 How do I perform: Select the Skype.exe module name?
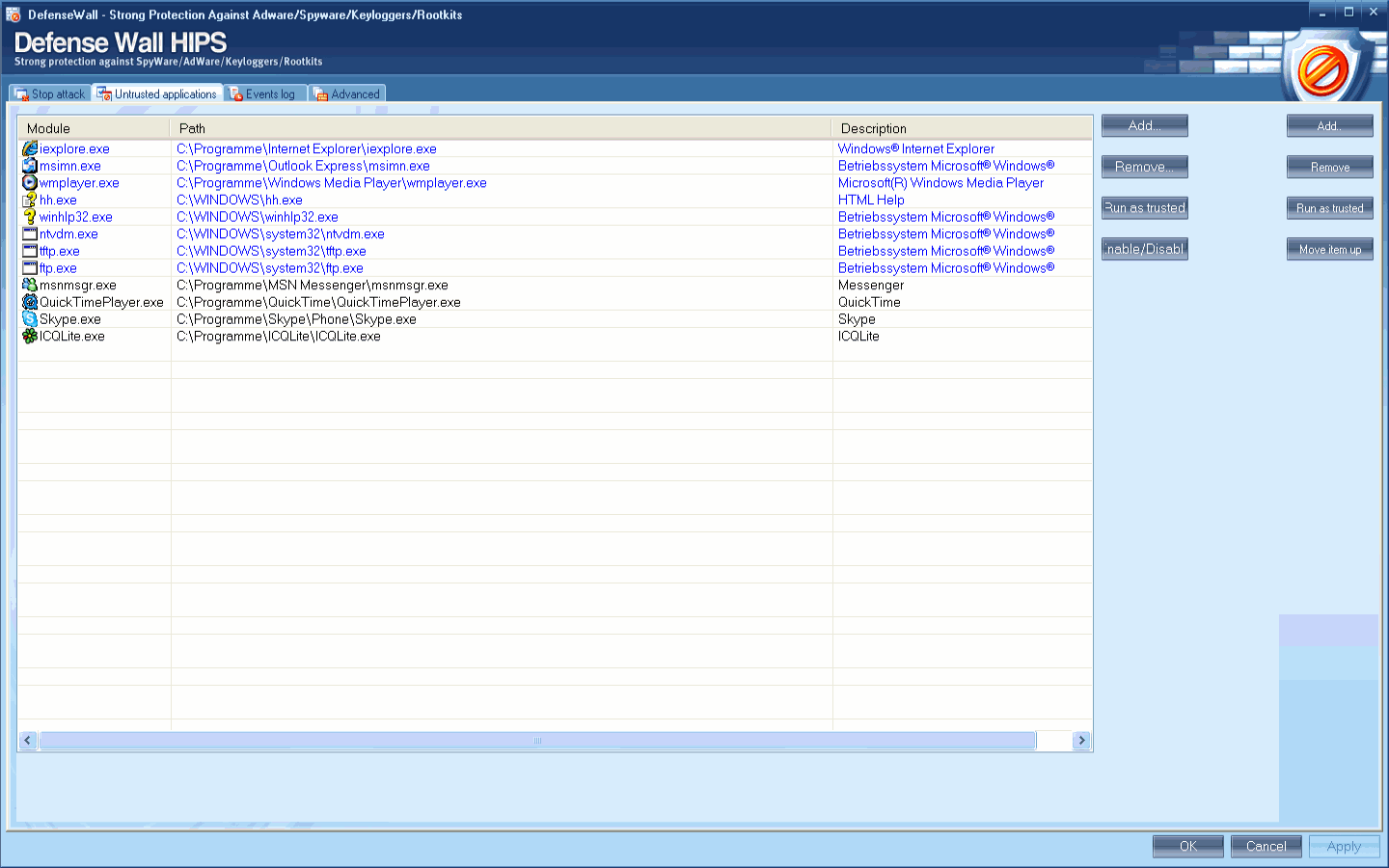point(70,319)
